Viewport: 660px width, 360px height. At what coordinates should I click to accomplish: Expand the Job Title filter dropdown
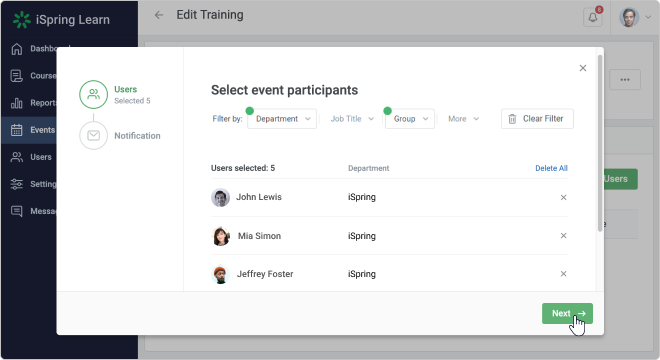[352, 119]
